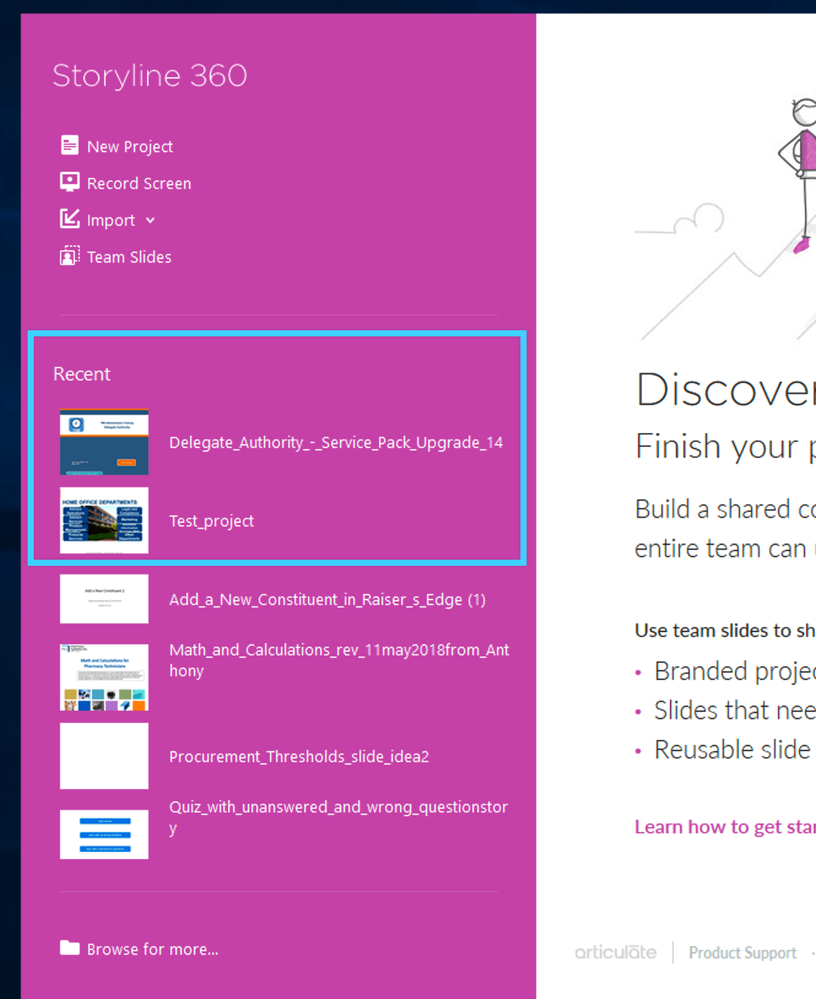Click the articulate logo in footer

(615, 952)
